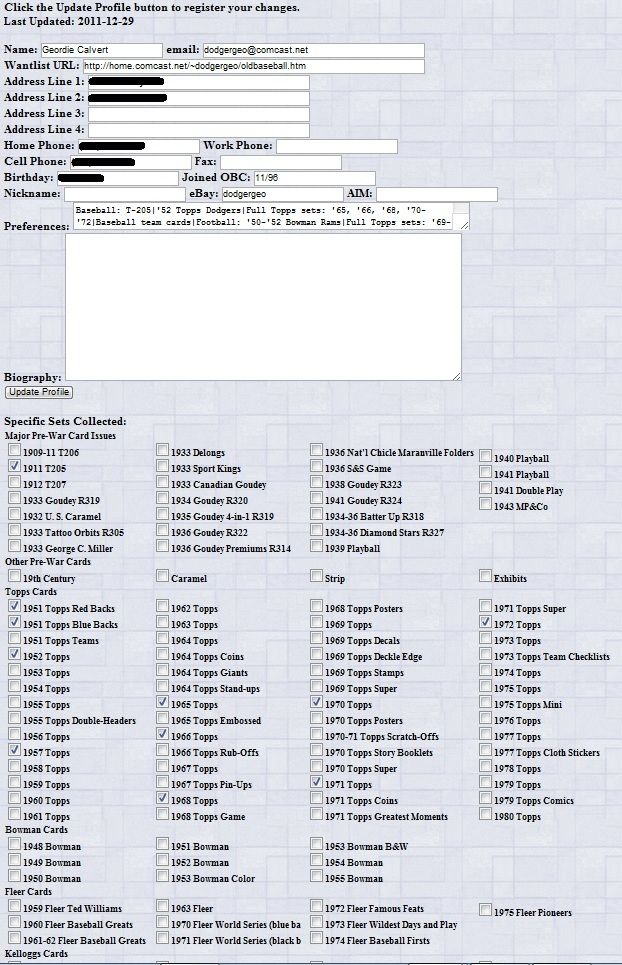This screenshot has height=965, width=622.
Task: Check the 1959 Fleer Ted Williams checkbox
Action: 14,906
